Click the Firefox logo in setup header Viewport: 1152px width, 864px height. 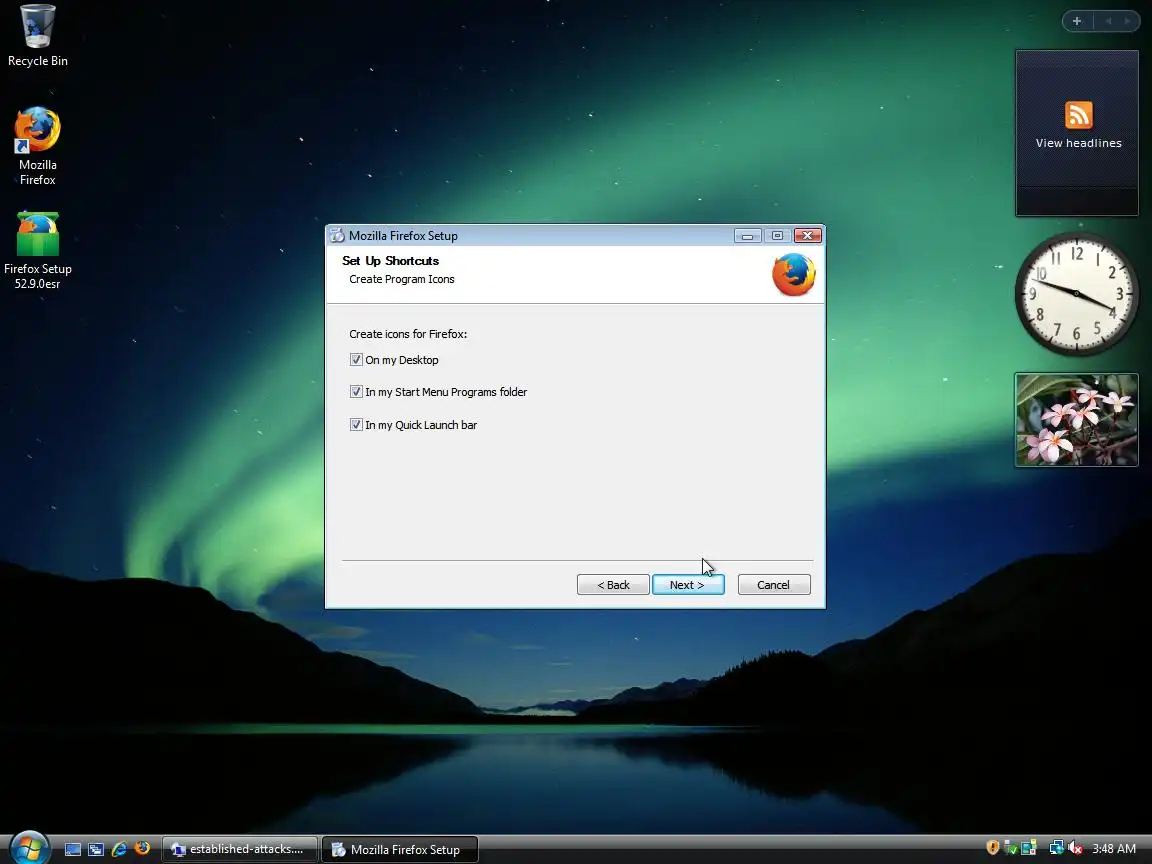[793, 274]
